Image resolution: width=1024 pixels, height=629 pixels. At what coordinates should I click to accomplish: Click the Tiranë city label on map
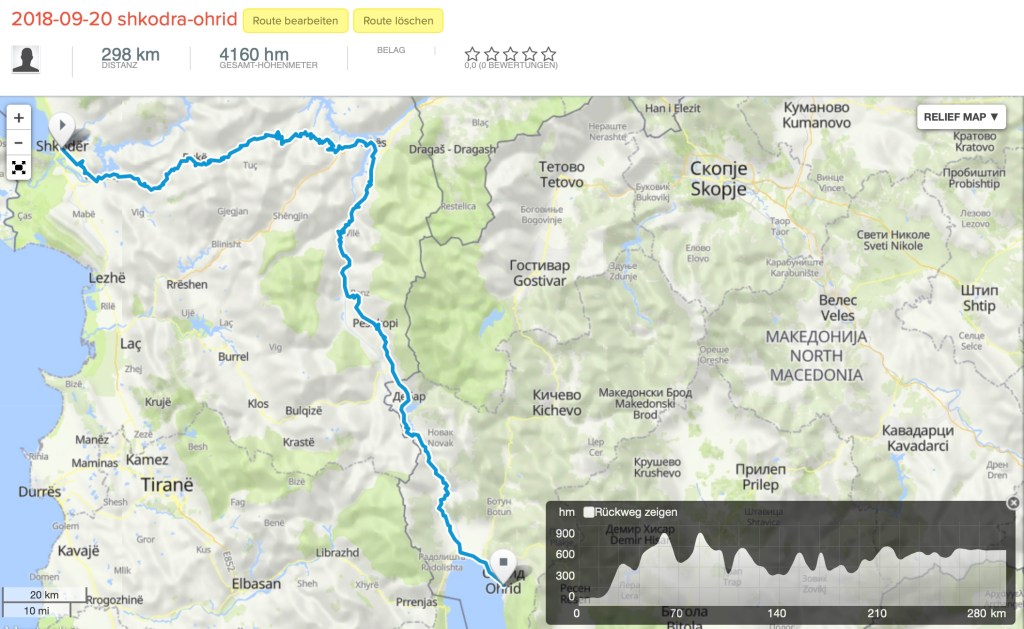159,483
